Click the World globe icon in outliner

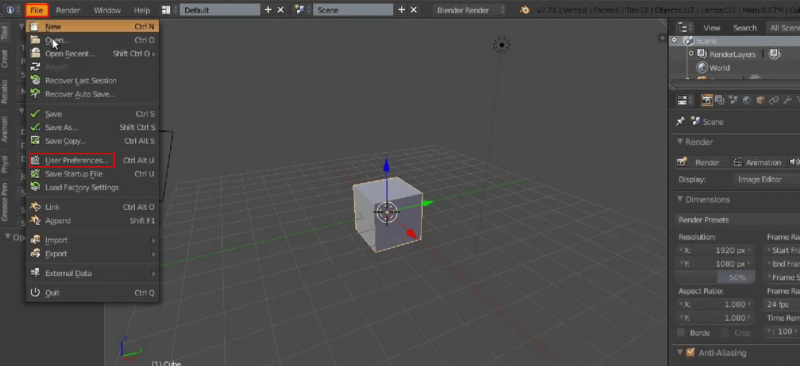pos(702,67)
